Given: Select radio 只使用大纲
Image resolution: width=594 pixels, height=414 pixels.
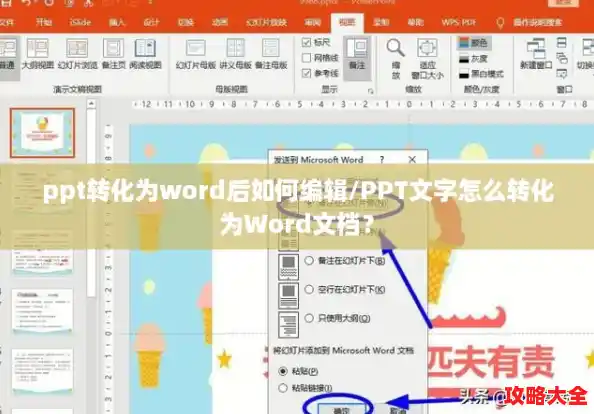Looking at the screenshot, I should 309,318.
